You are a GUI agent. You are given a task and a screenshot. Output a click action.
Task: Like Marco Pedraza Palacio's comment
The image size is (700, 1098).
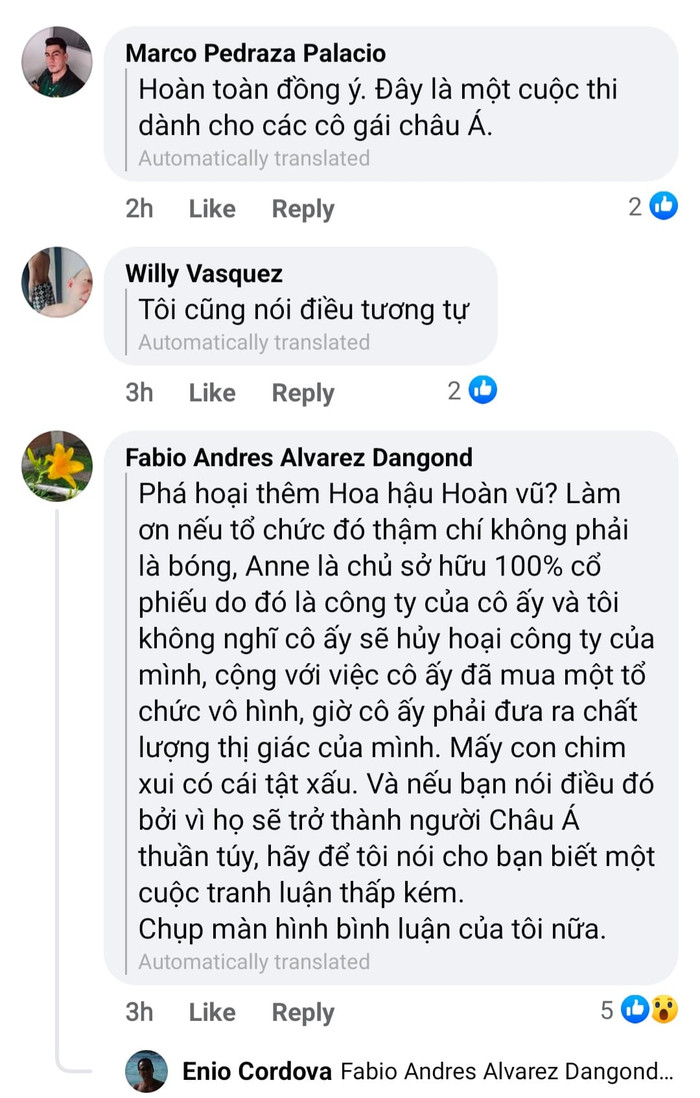(210, 208)
